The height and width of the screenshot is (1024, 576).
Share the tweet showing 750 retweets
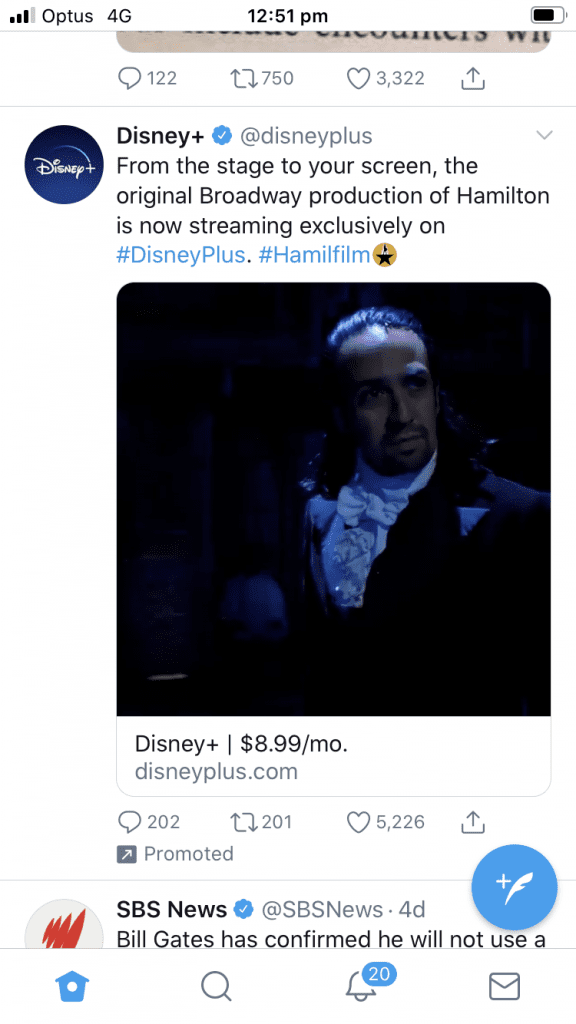tap(471, 77)
